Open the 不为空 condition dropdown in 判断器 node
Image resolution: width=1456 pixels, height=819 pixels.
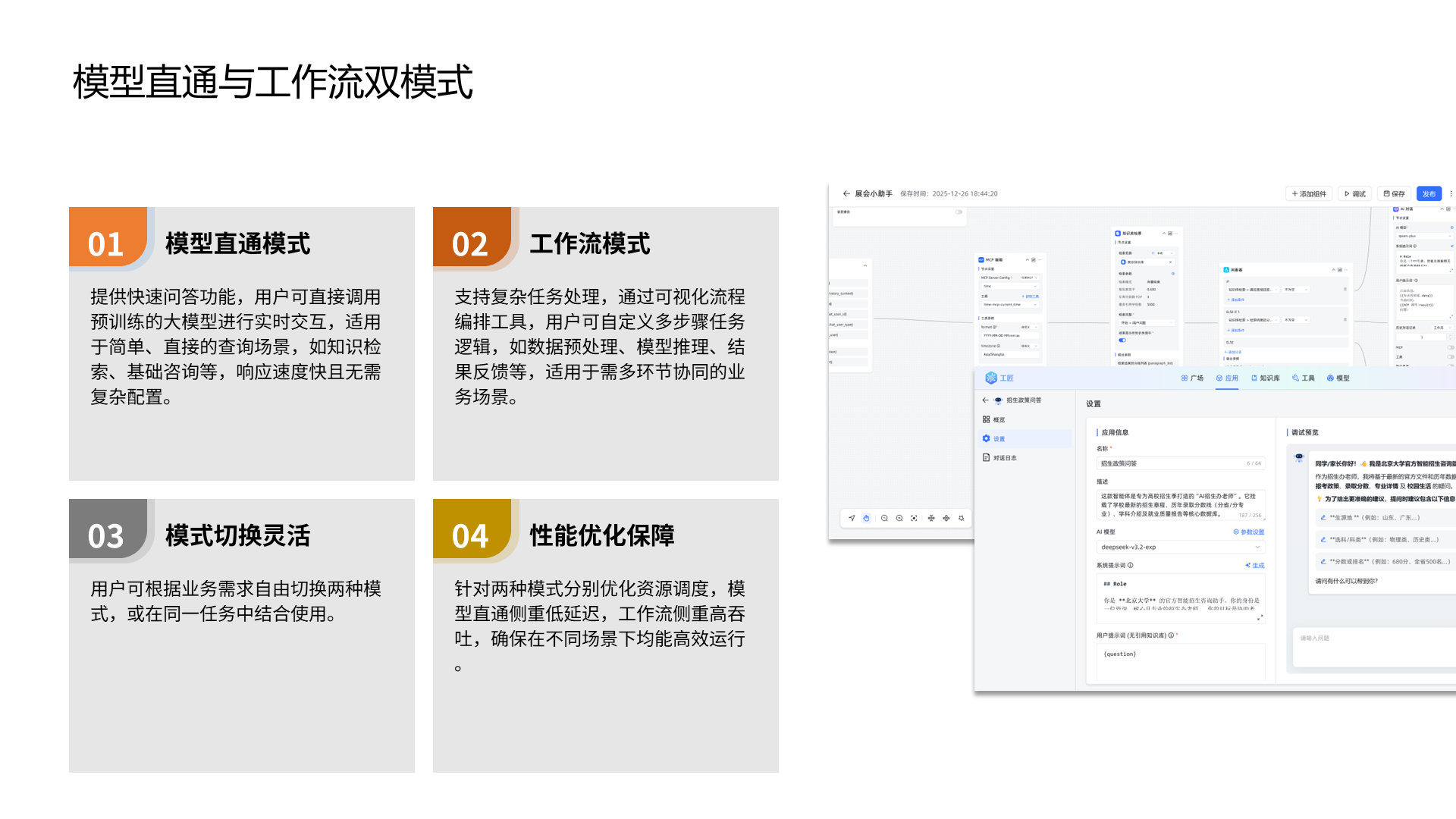pos(1295,290)
